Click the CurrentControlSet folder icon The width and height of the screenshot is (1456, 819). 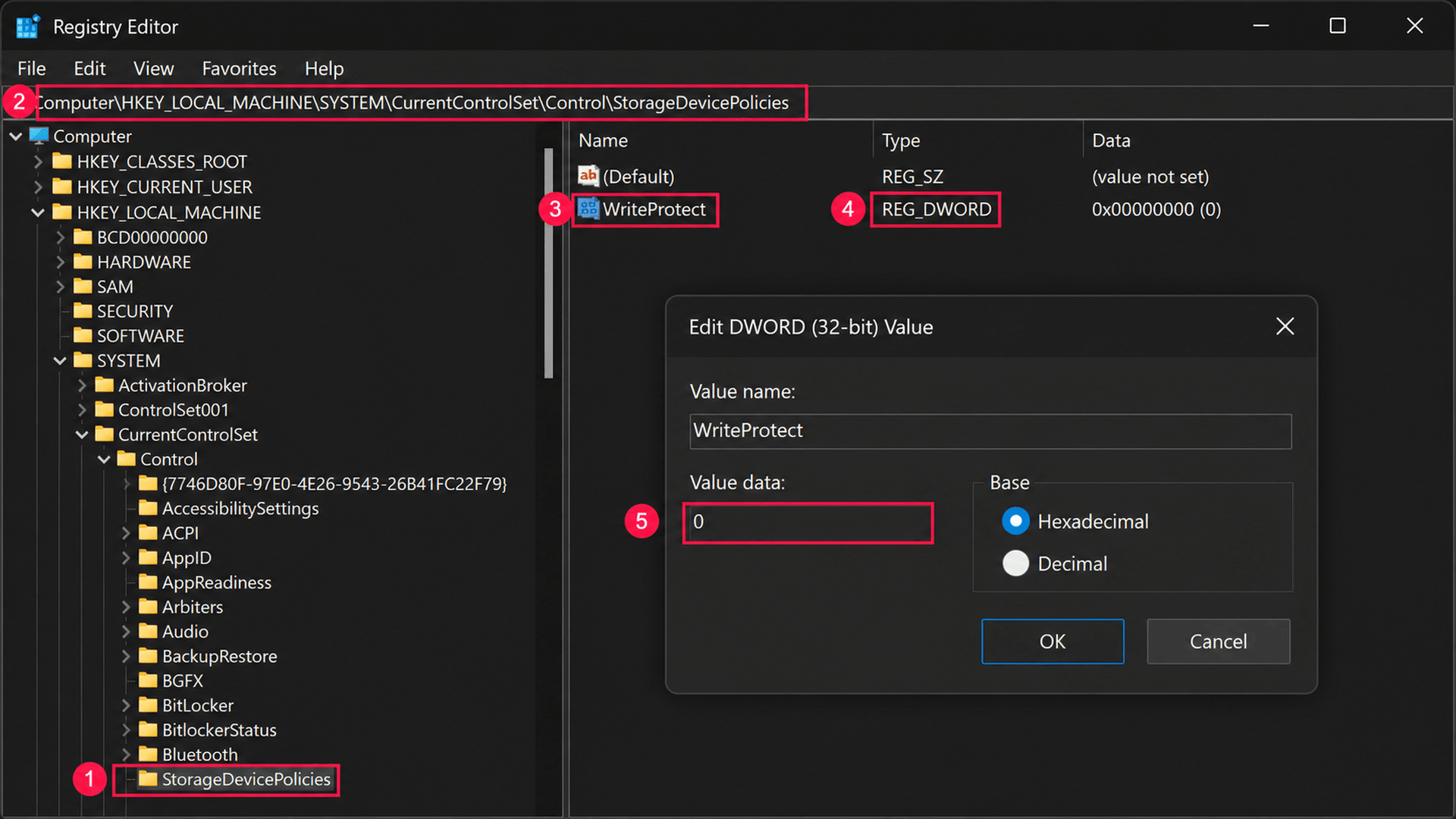104,435
